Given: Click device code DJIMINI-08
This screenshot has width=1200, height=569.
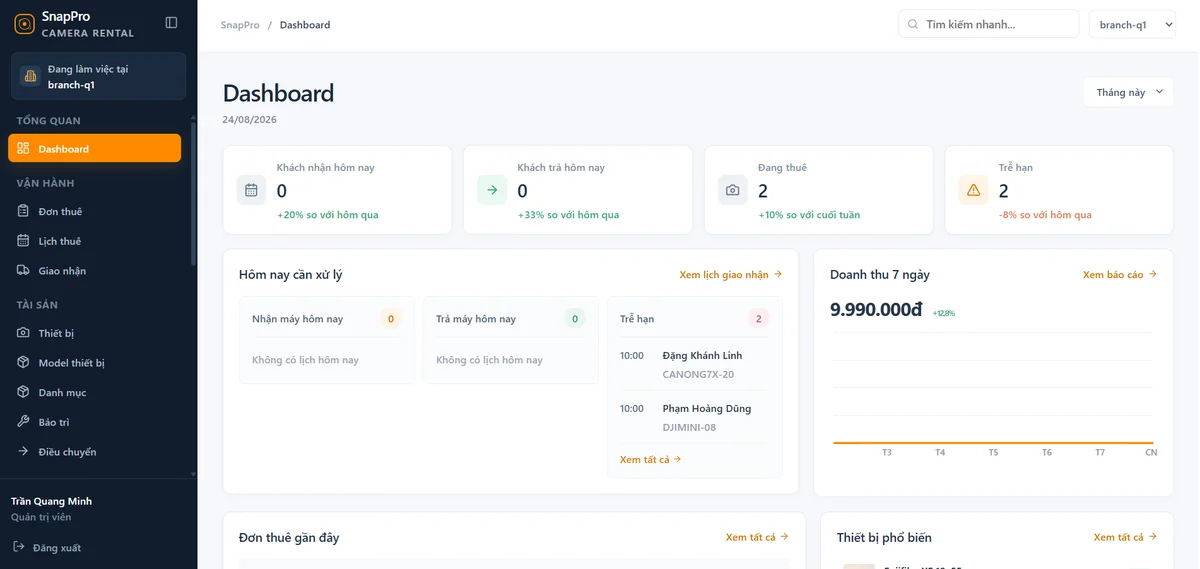Looking at the screenshot, I should [689, 427].
